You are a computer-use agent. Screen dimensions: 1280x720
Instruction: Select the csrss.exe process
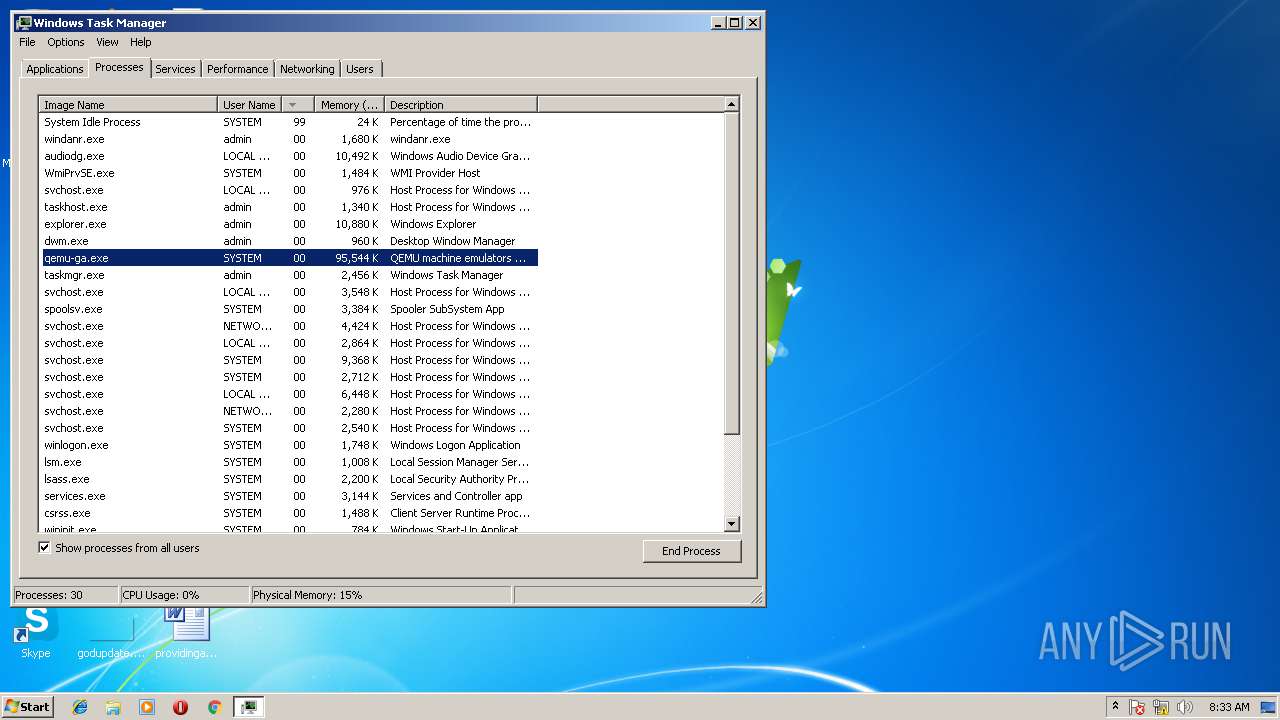(289, 513)
